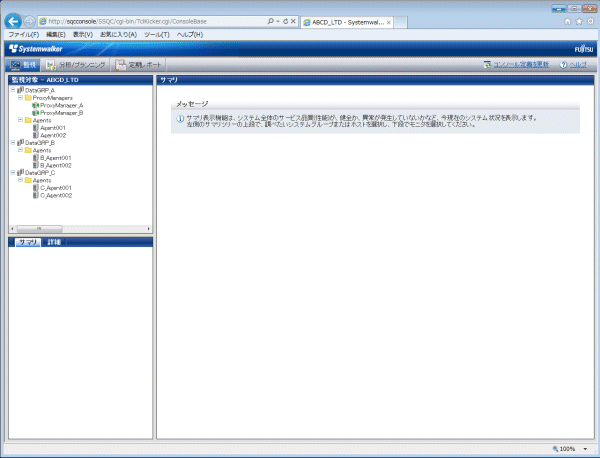Stop loading with address bar X
Screen dimensions: 600x458
(x=293, y=21)
